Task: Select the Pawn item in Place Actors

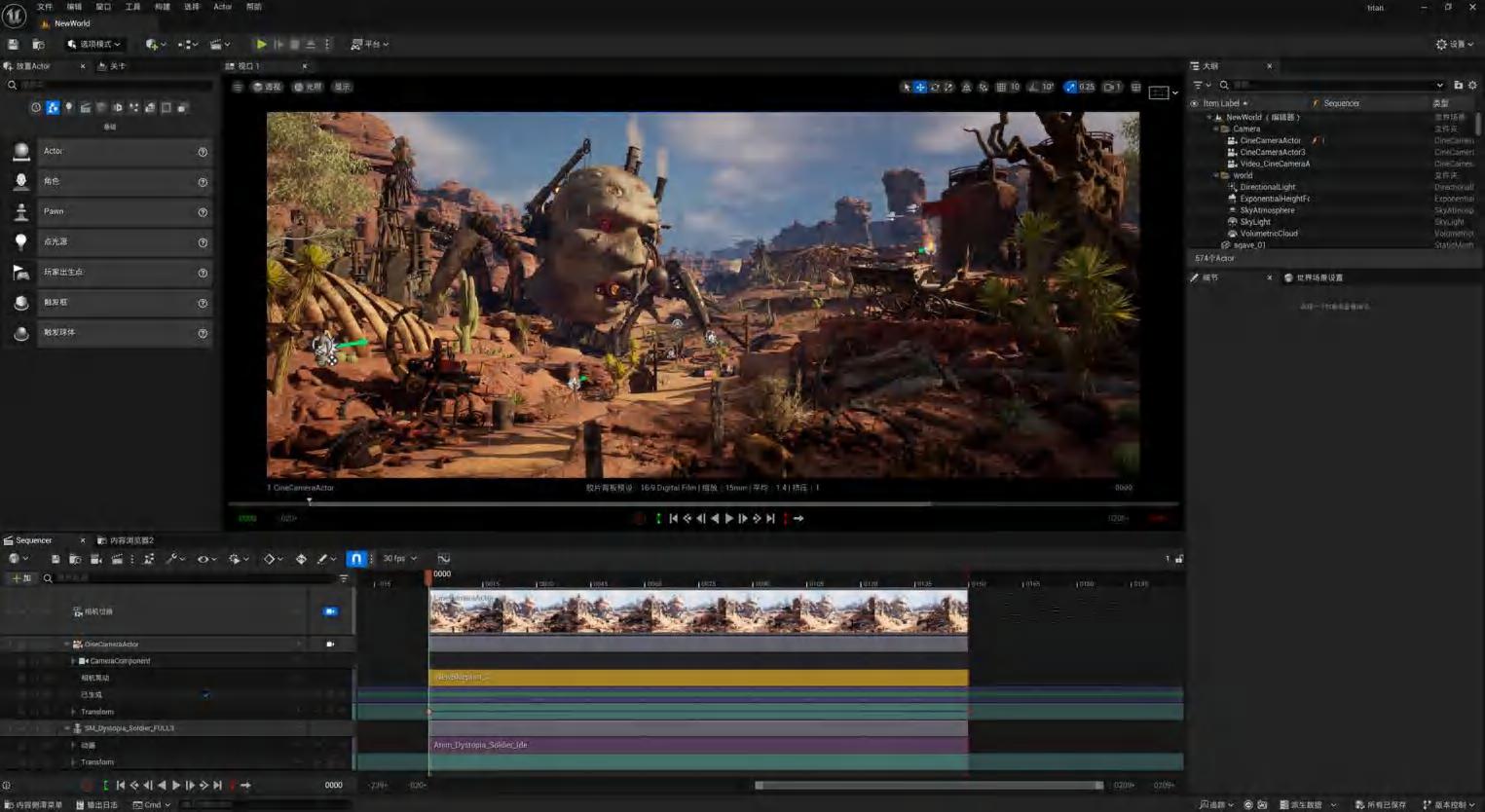Action: coord(108,211)
